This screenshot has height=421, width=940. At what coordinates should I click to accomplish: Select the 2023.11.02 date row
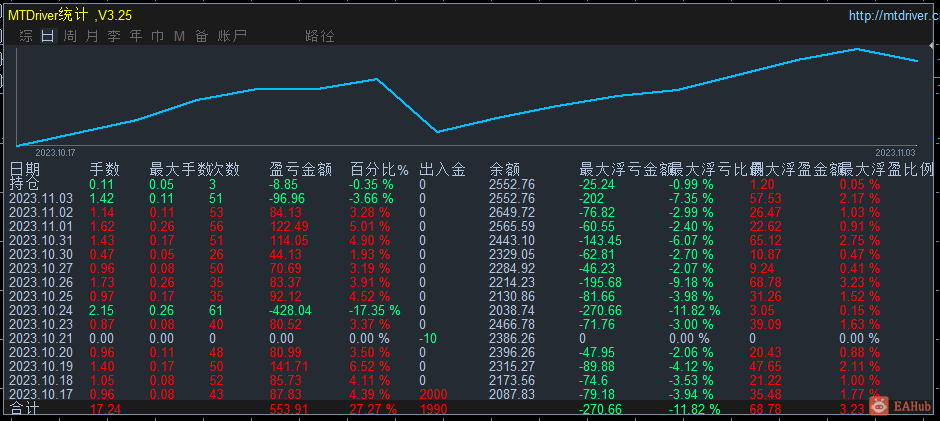[41, 212]
